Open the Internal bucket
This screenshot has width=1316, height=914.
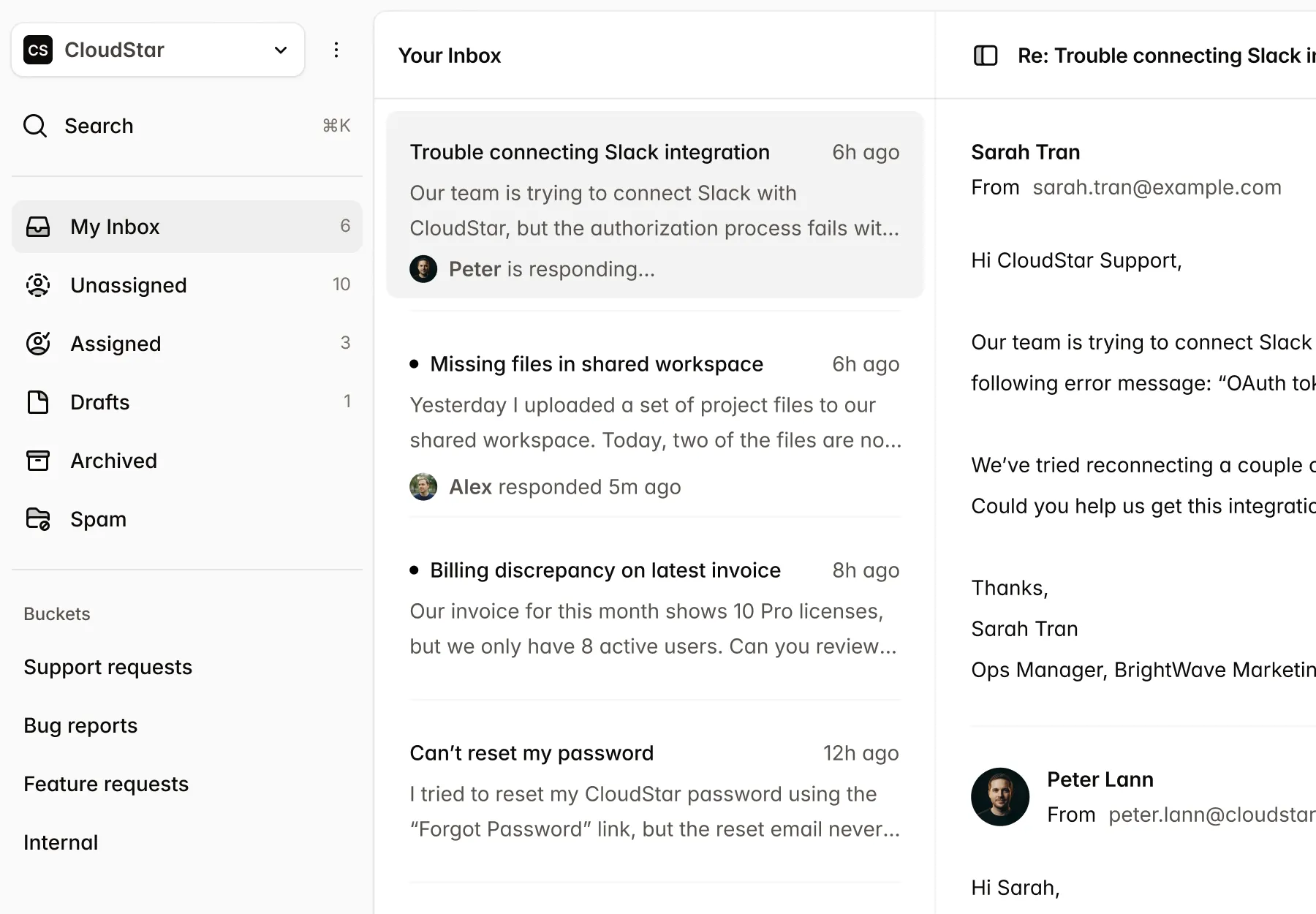(61, 842)
